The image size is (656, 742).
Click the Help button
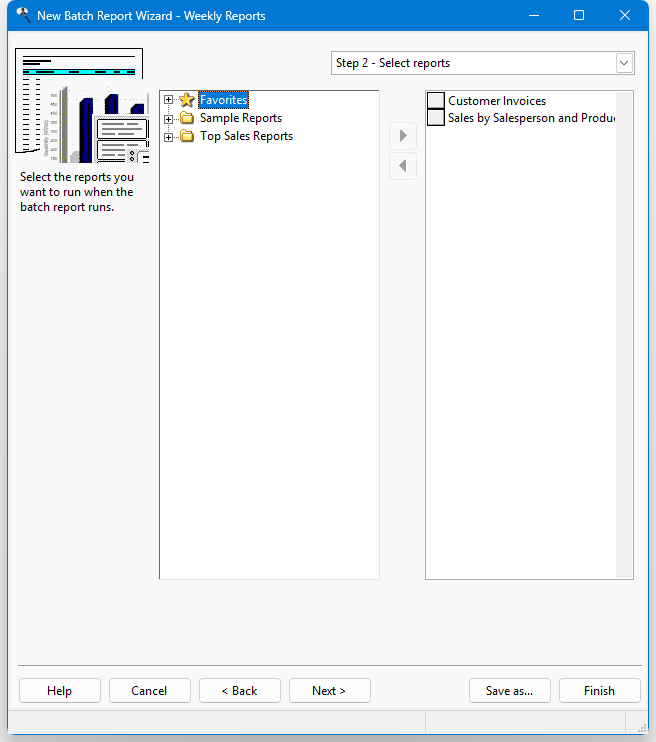[59, 691]
